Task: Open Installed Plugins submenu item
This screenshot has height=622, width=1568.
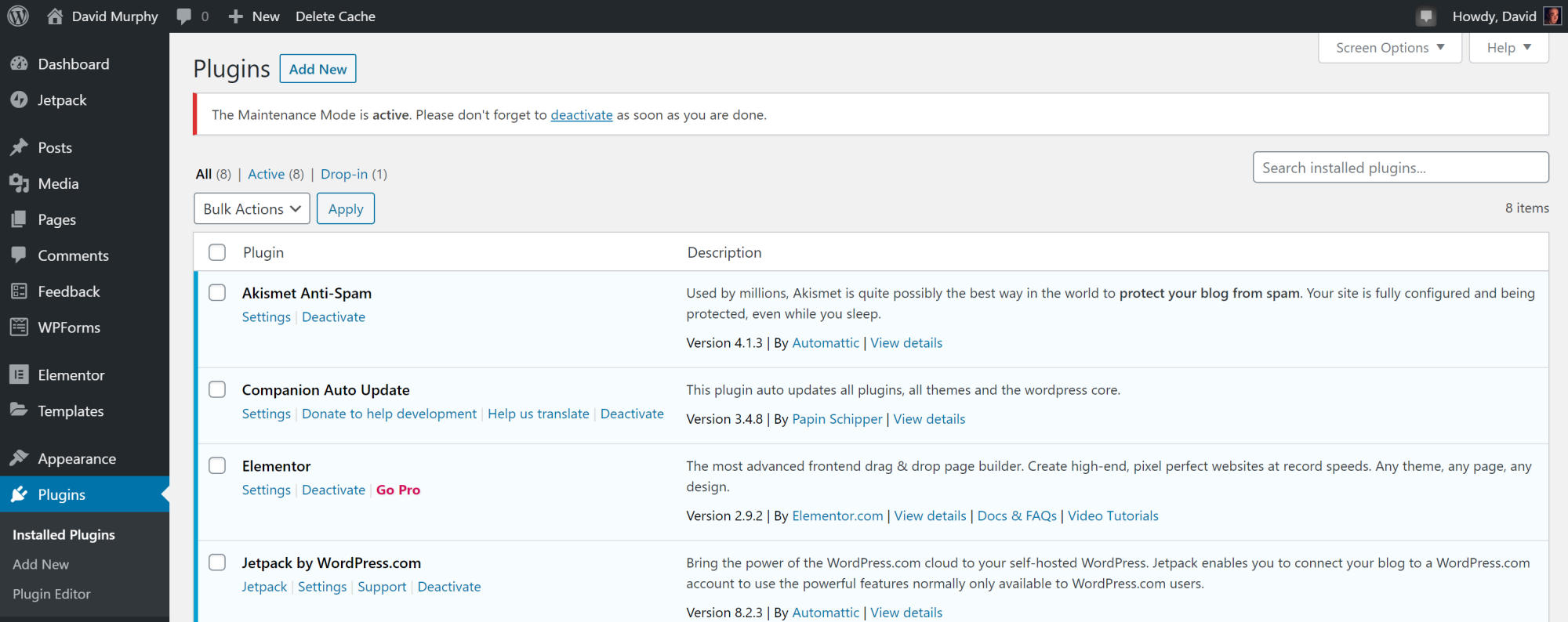Action: point(64,534)
